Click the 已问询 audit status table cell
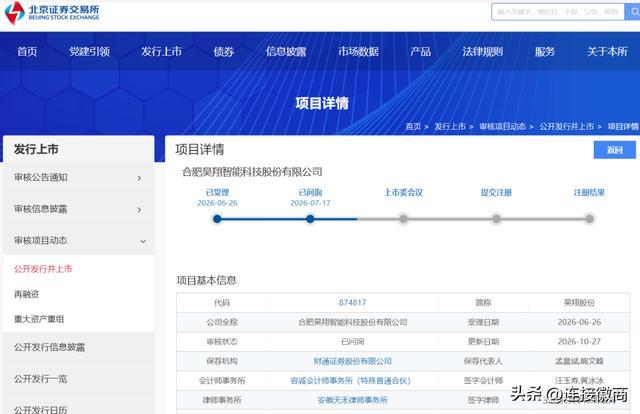 pos(352,341)
